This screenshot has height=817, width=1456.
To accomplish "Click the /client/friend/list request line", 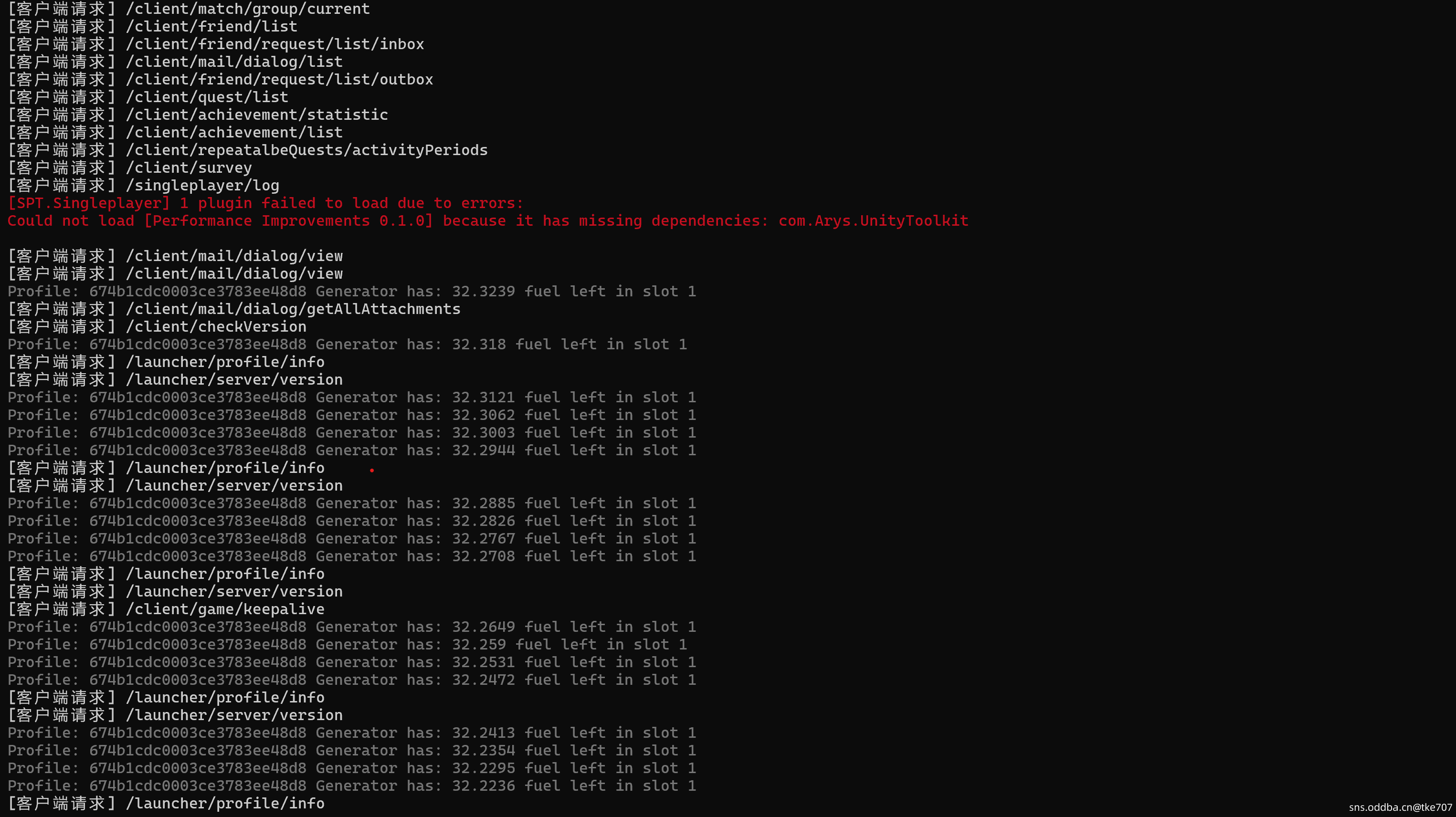I will (x=211, y=27).
